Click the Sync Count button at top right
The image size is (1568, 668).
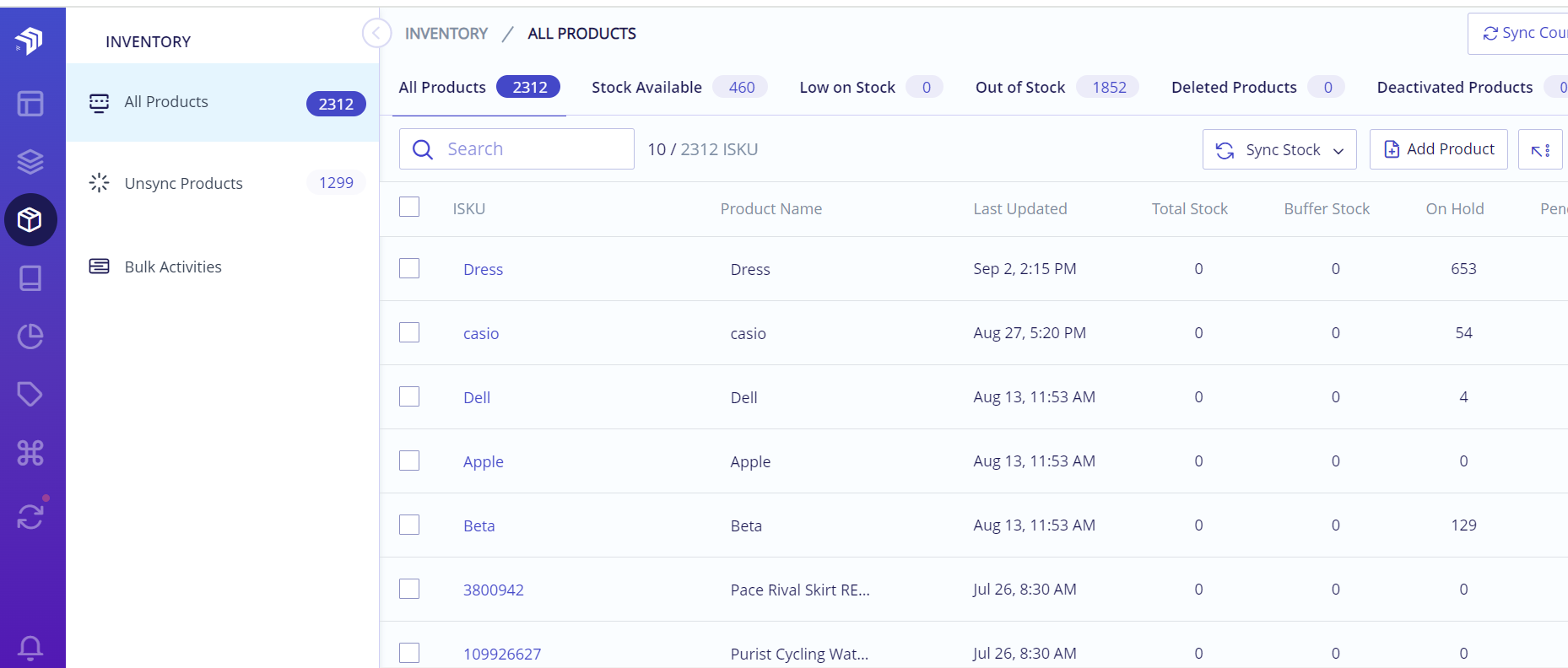coord(1519,34)
